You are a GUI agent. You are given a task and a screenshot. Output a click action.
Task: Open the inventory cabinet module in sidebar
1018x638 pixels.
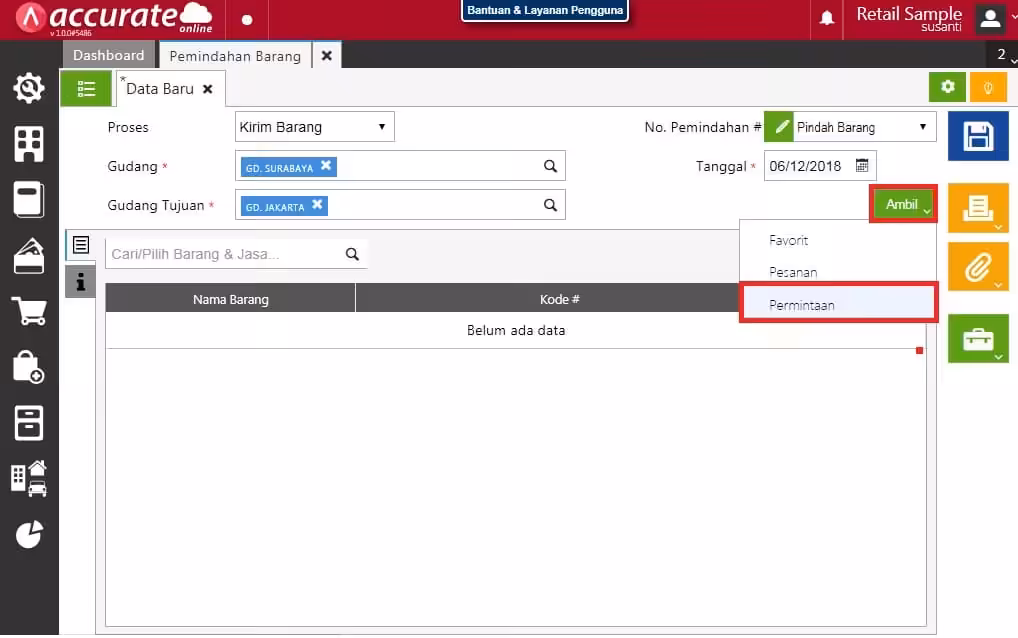29,423
